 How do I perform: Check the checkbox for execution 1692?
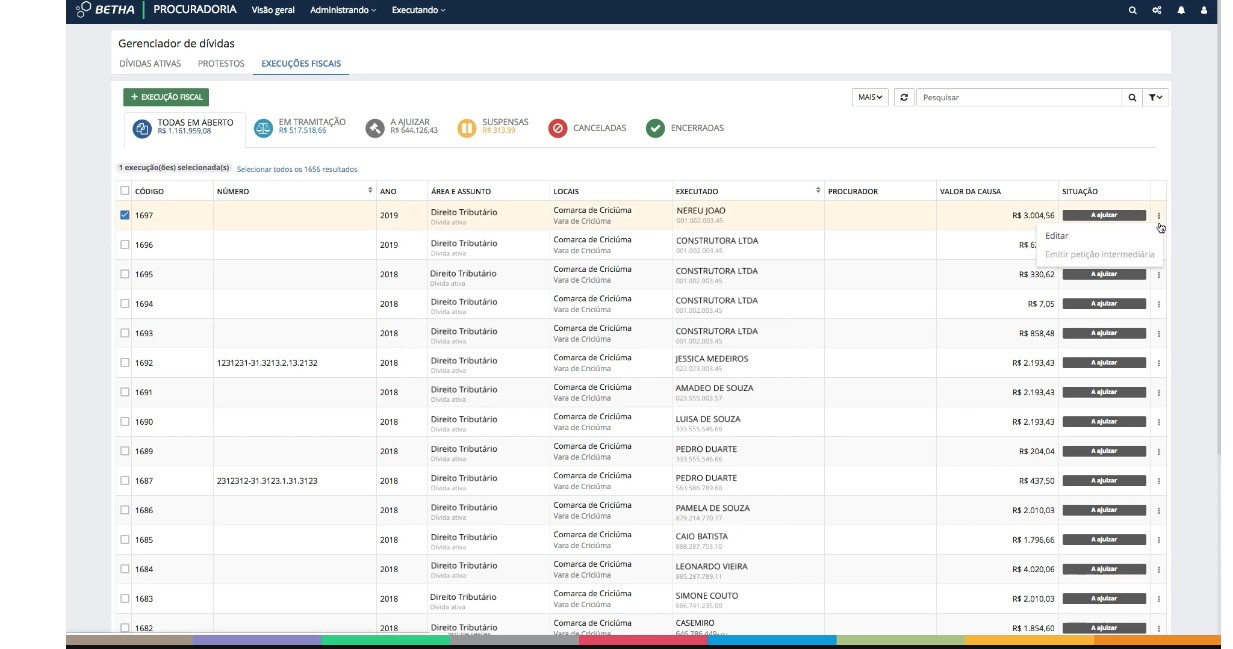(125, 363)
